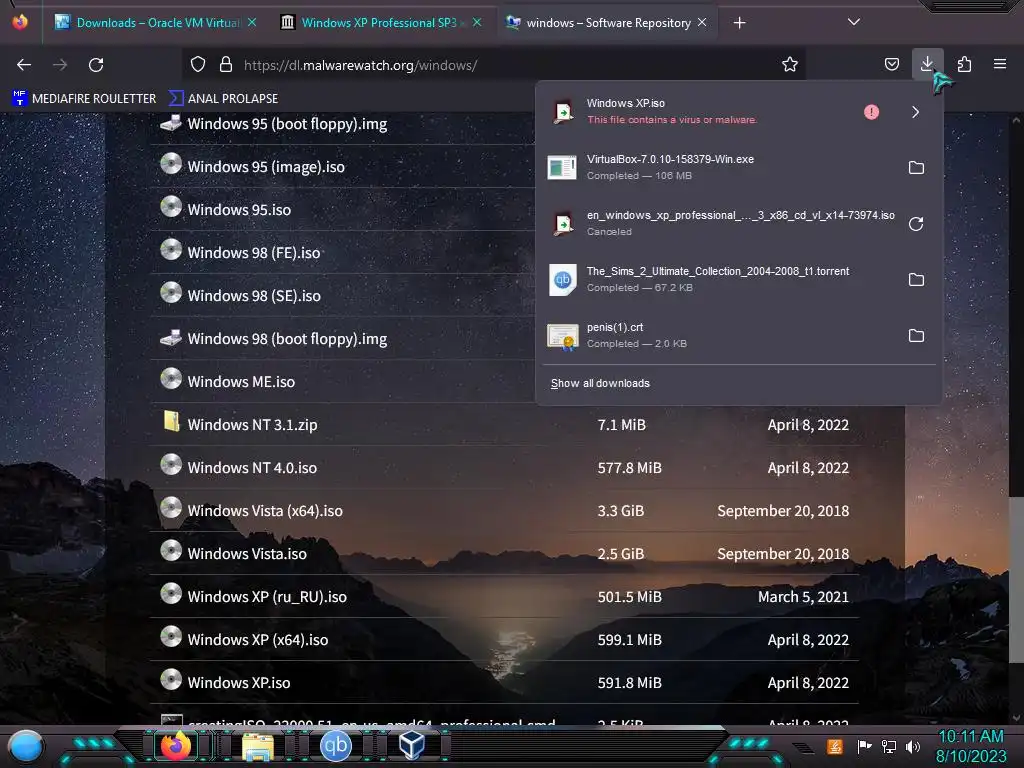Switch to Downloads – Oracle VM VirtualBox tab

coord(158,23)
